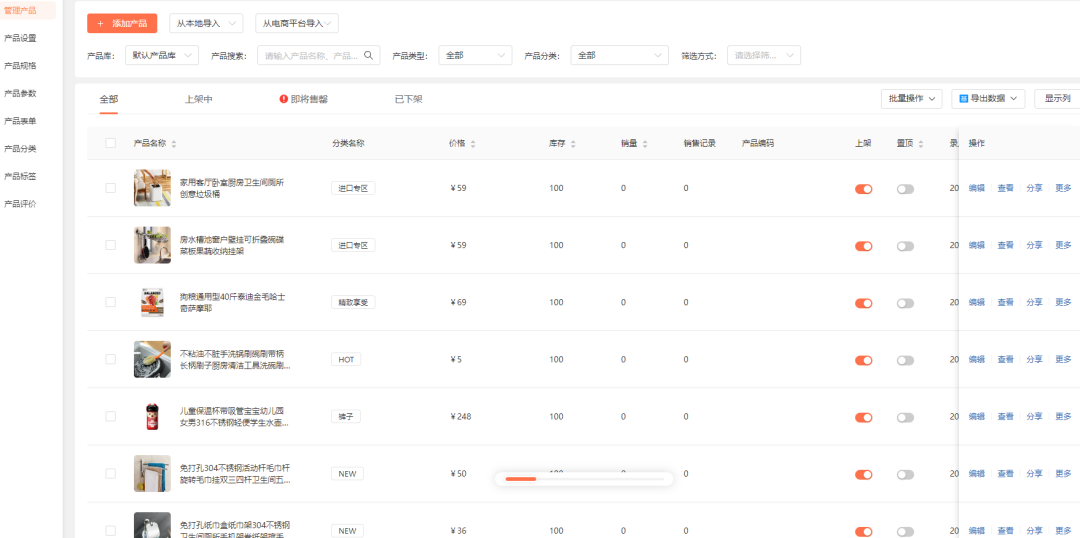
Task: Click the search magnifier icon in 产品搜索
Action: (368, 55)
